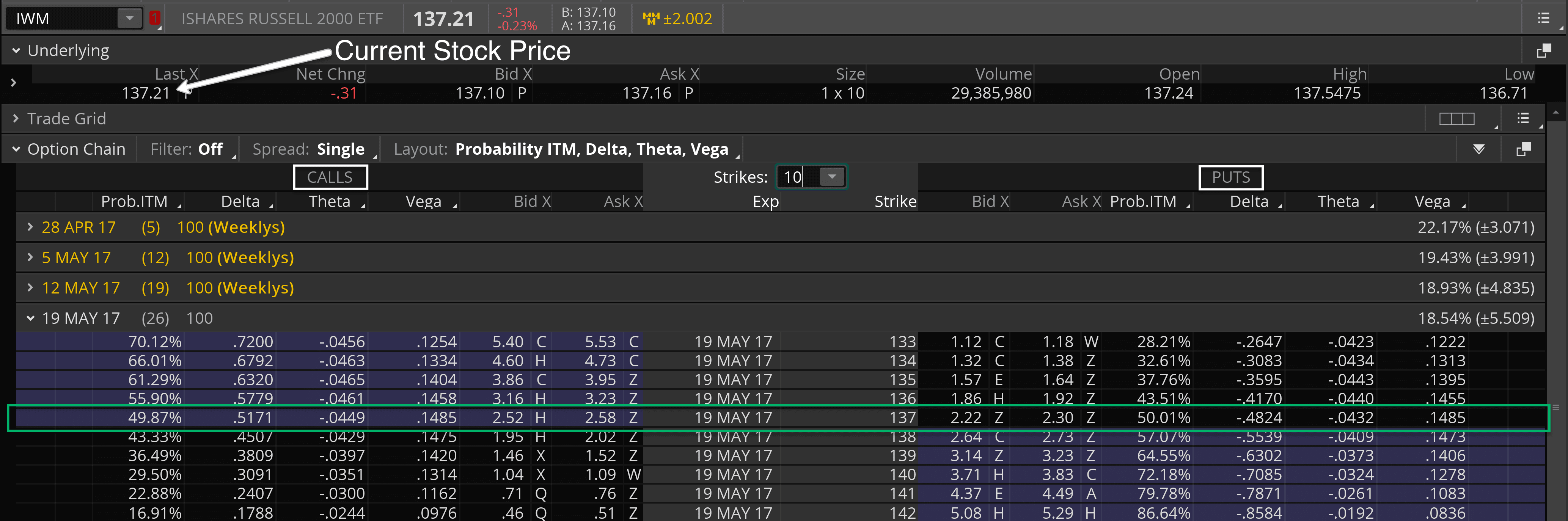Viewport: 1568px width, 521px height.
Task: Select strike 136 in the chain
Action: click(903, 399)
